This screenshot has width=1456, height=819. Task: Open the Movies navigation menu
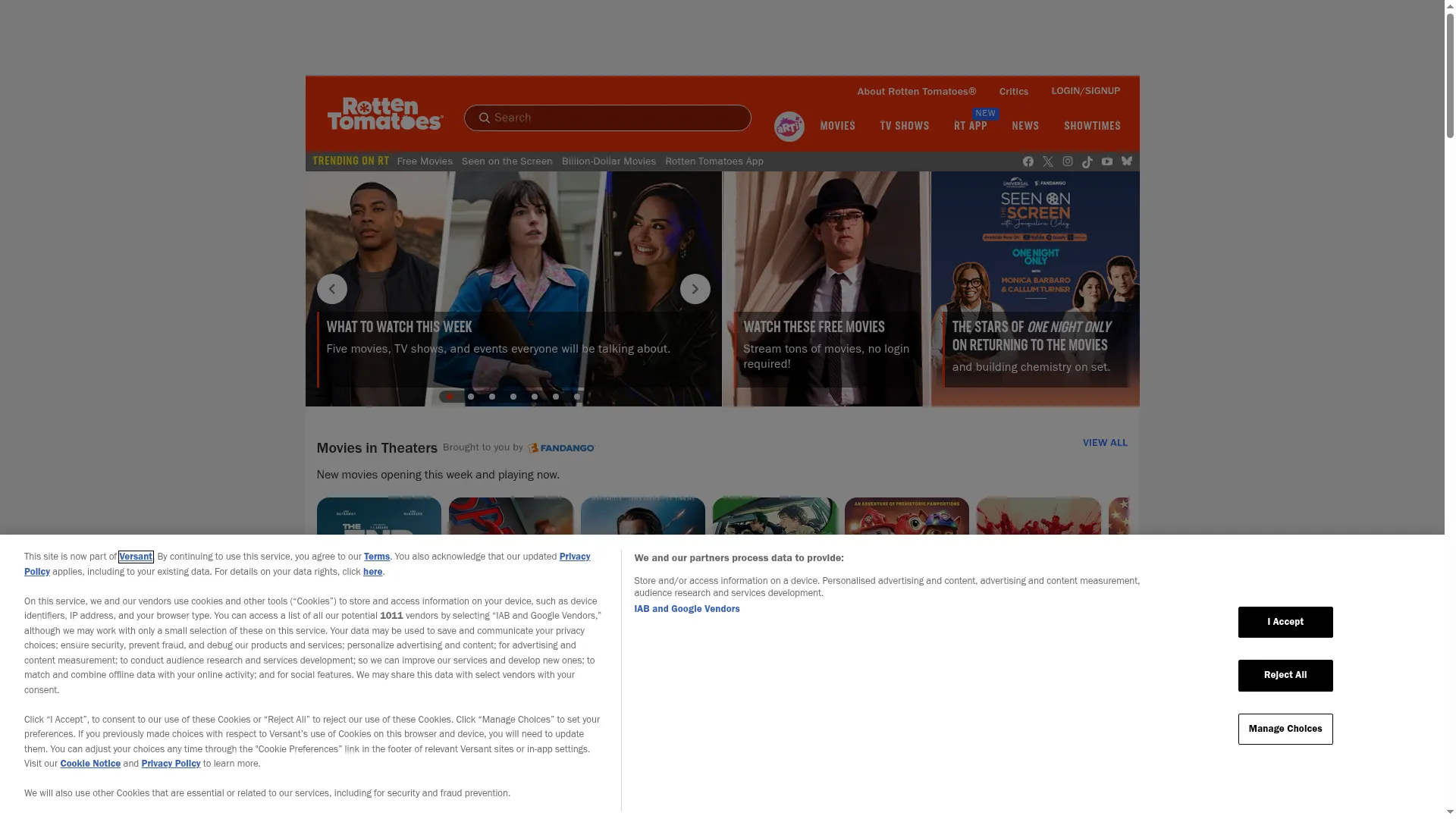pos(837,126)
